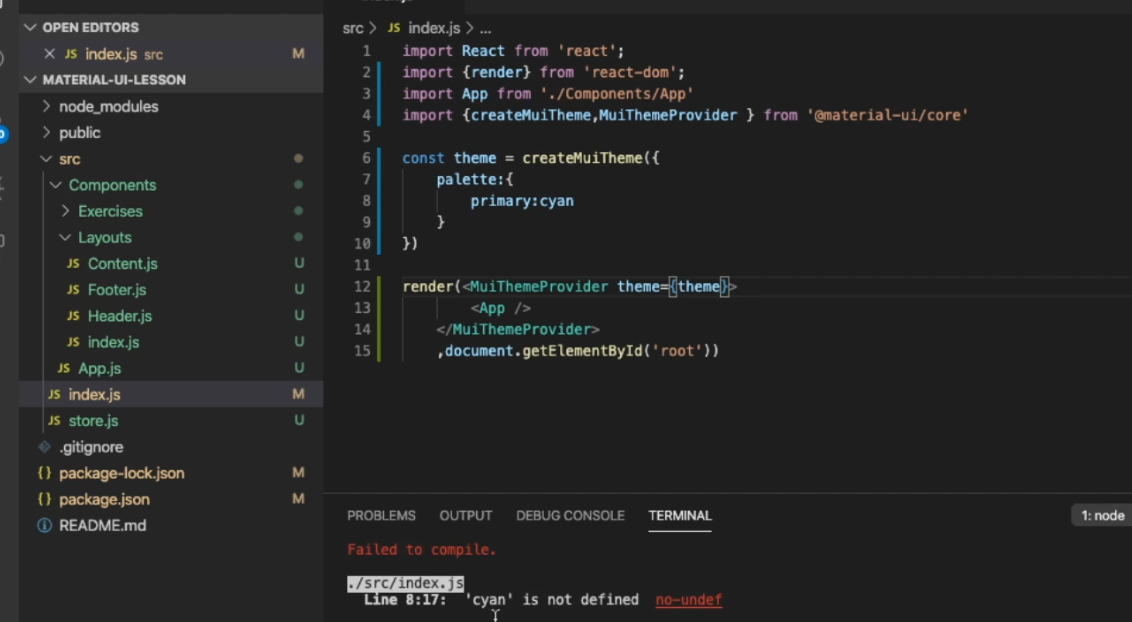The image size is (1132, 622).
Task: Switch to the PROBLEMS panel tab
Action: (x=381, y=515)
